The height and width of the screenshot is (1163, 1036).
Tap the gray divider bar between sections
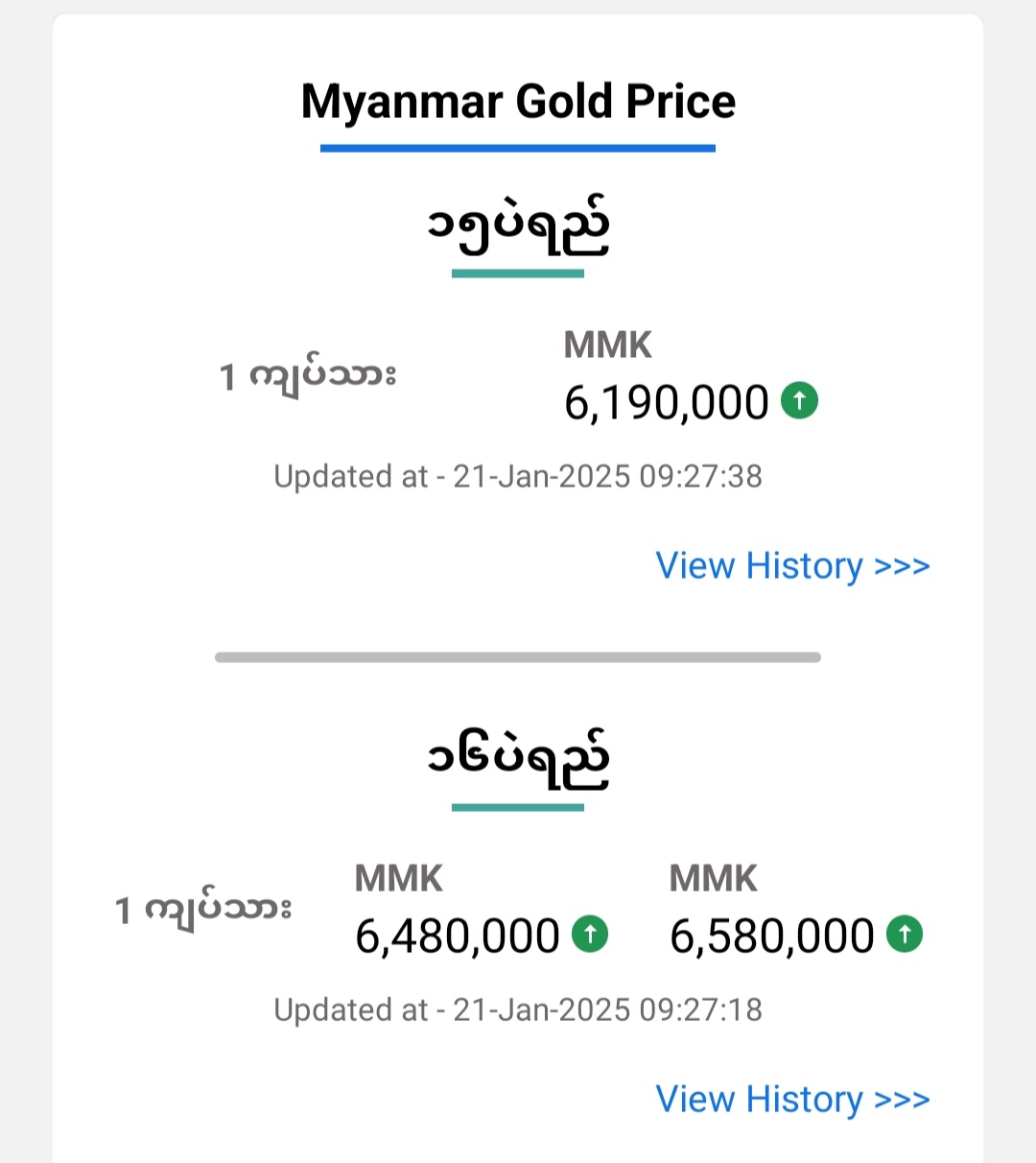(518, 657)
